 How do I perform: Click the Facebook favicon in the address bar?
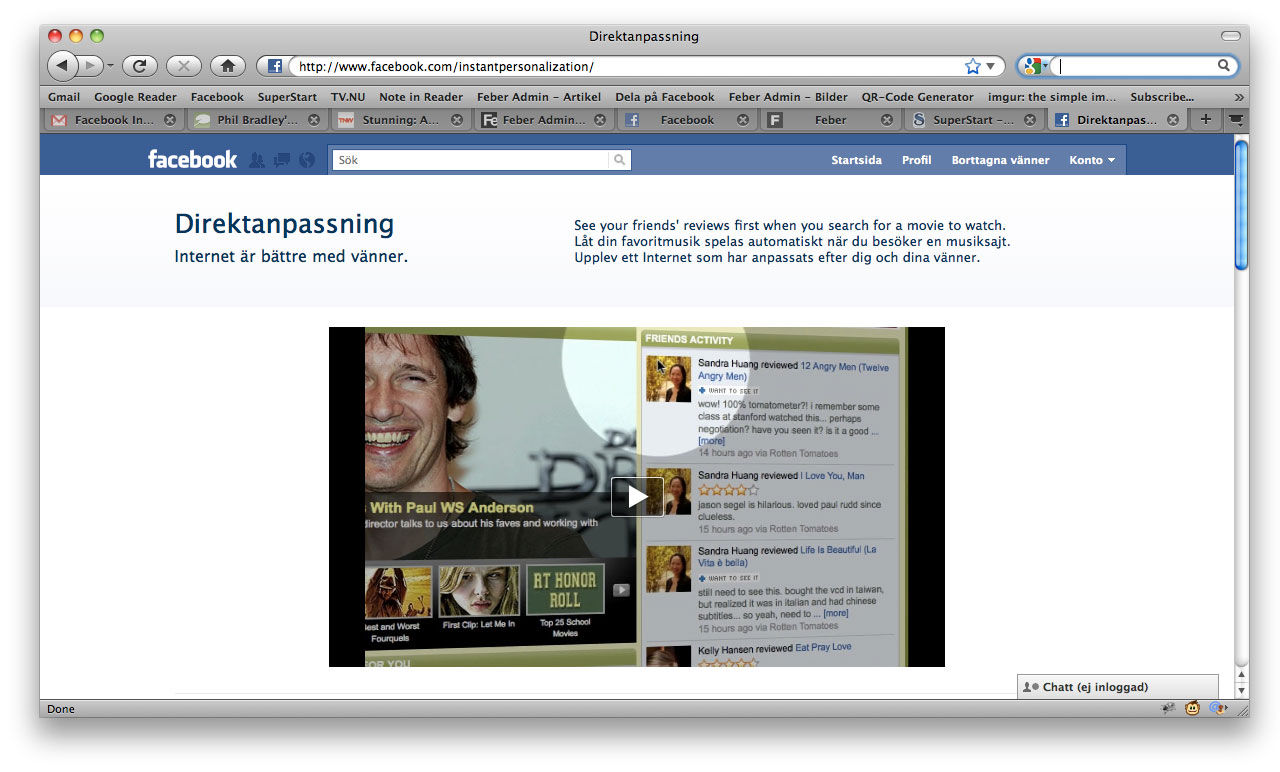pos(272,66)
